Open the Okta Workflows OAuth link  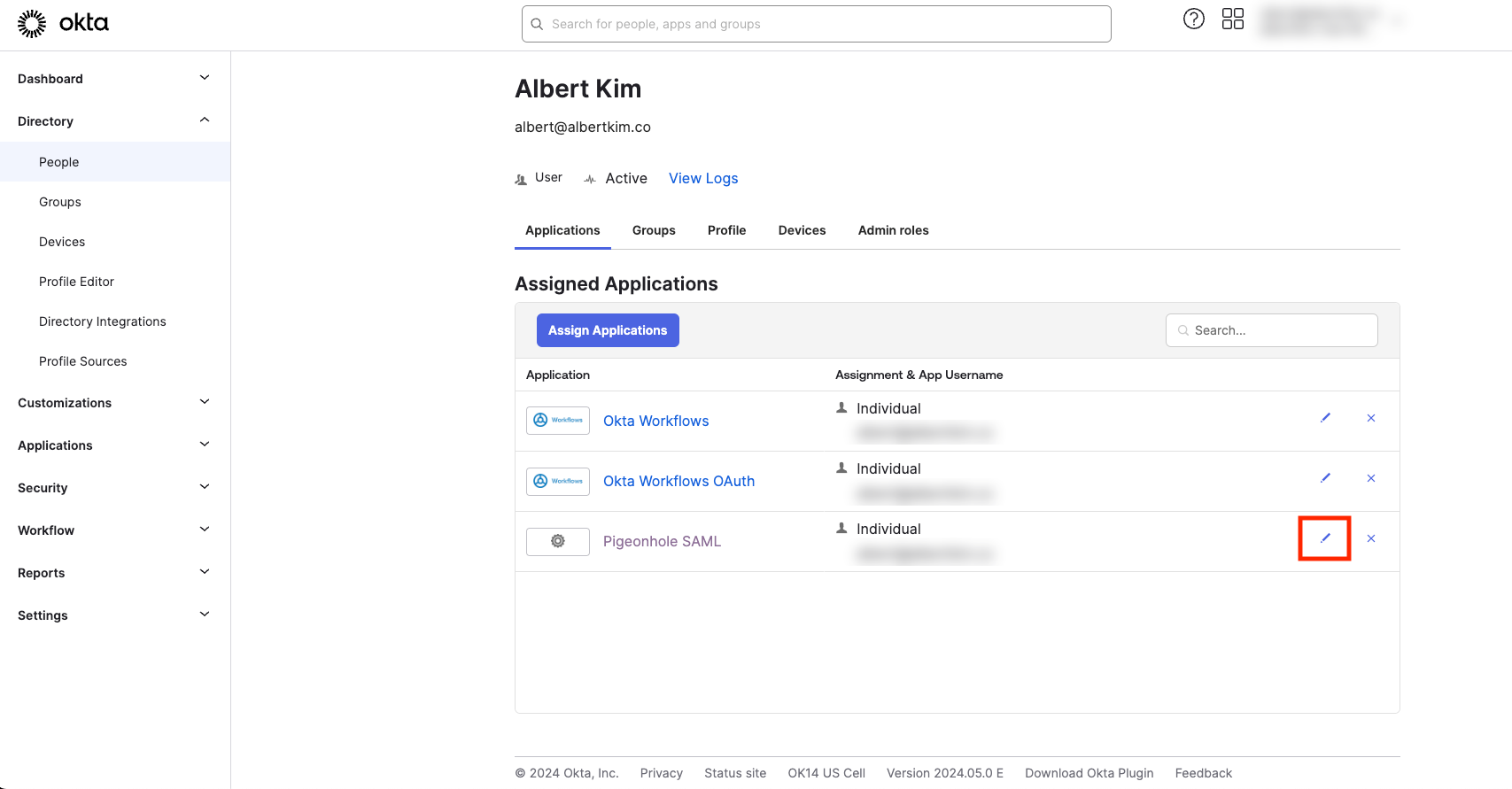tap(679, 481)
